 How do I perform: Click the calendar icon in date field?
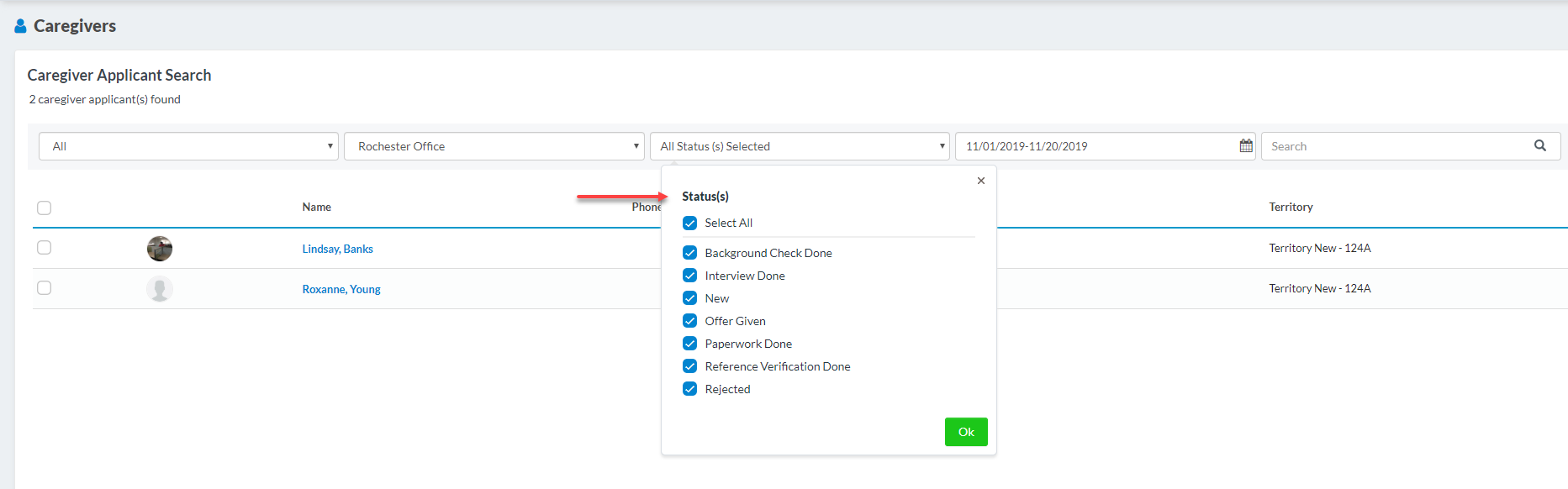click(1245, 146)
